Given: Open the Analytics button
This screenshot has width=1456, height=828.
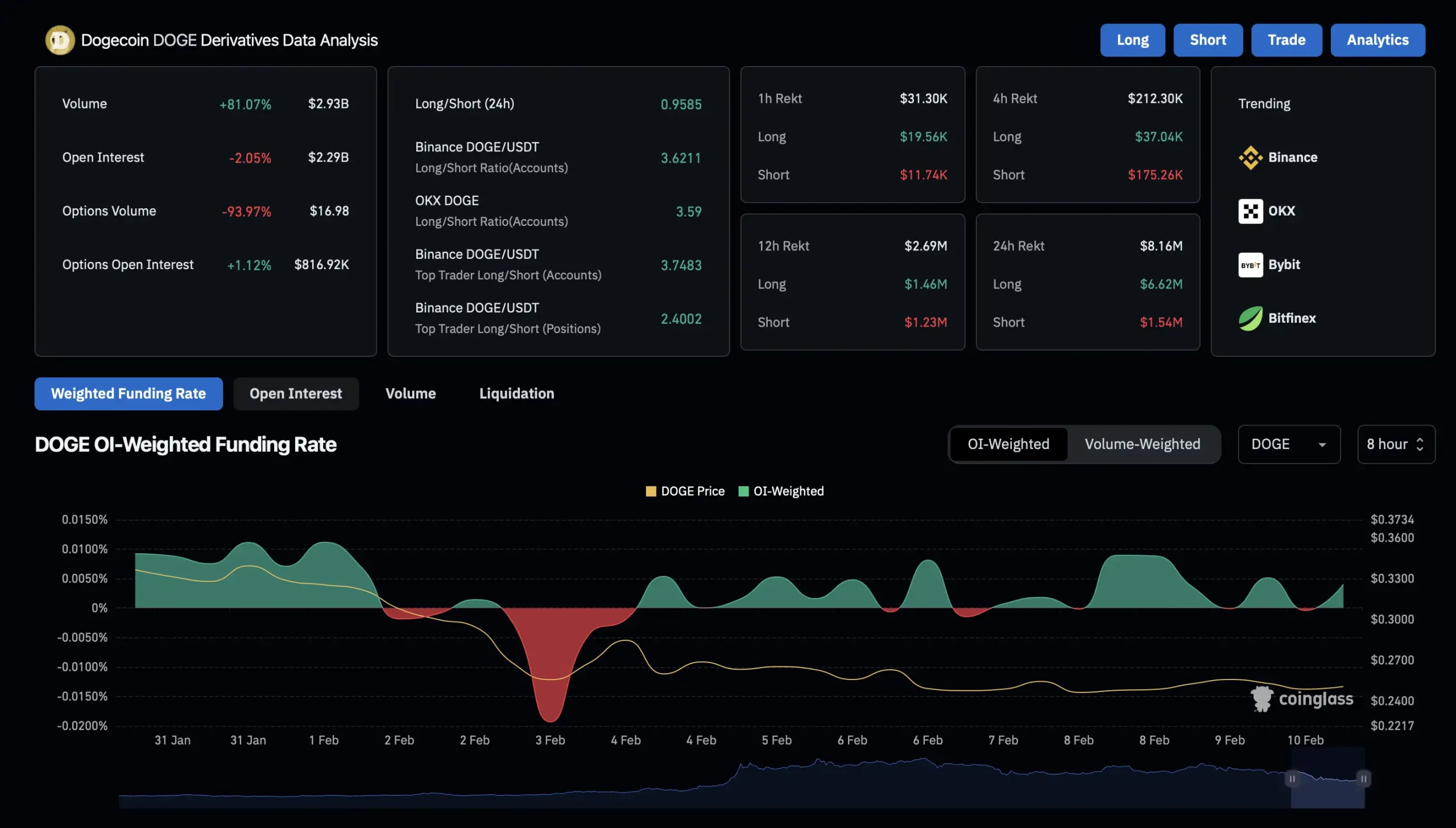Looking at the screenshot, I should pos(1378,40).
